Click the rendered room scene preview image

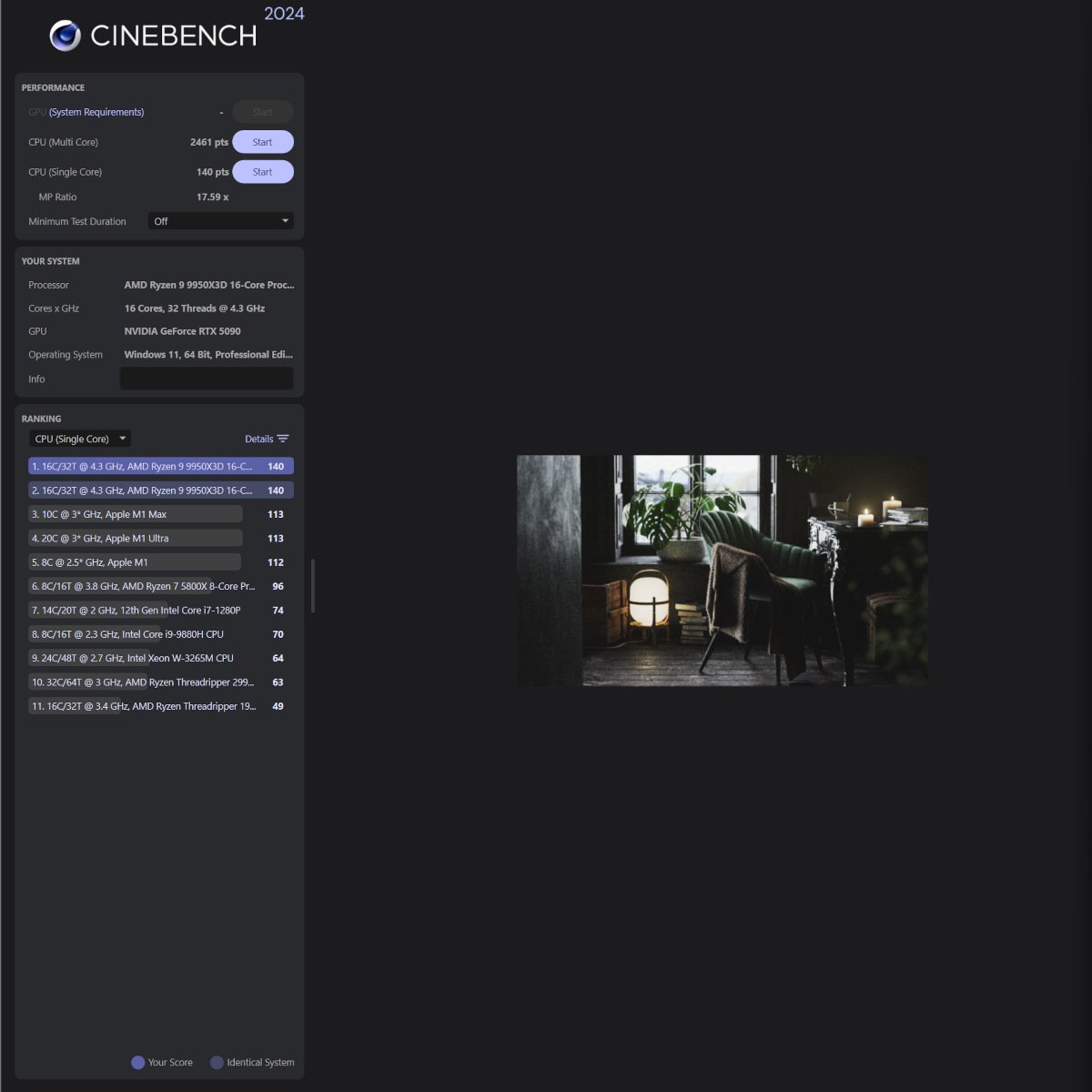coord(723,571)
